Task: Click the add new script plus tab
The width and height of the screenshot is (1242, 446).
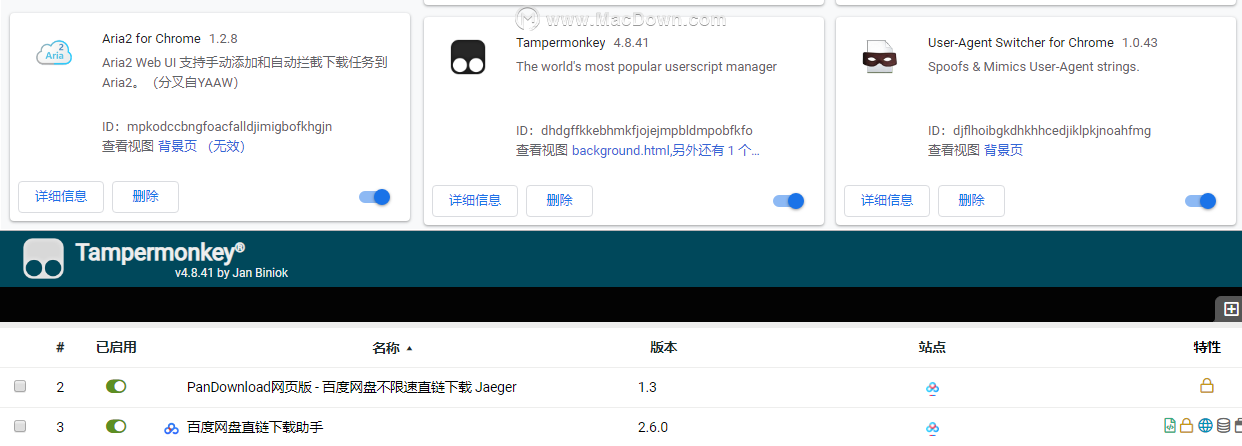Action: click(x=1231, y=309)
